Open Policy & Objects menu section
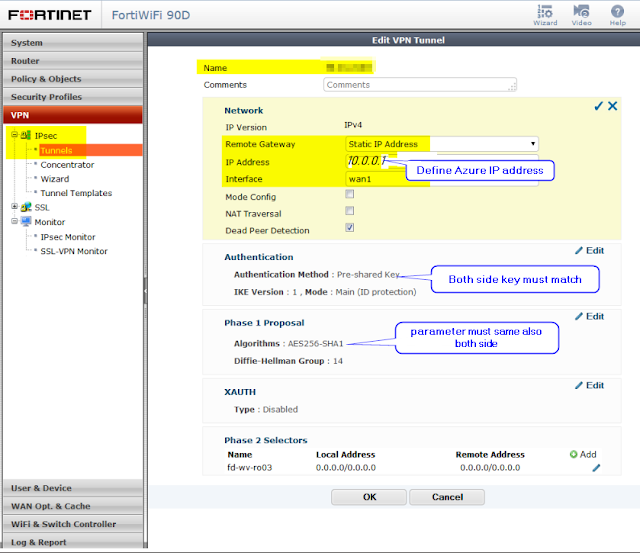Image resolution: width=640 pixels, height=553 pixels. (x=73, y=78)
